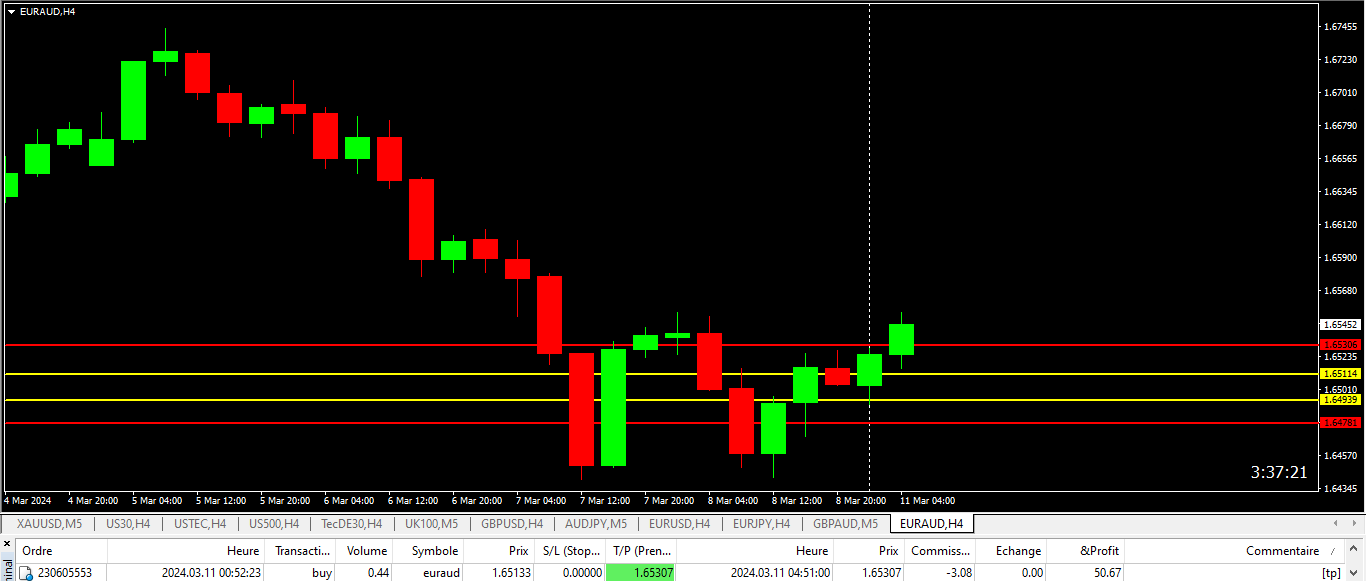Screen dimensions: 1366x581
Task: Click the stop loss value 0.00000
Action: (x=582, y=573)
